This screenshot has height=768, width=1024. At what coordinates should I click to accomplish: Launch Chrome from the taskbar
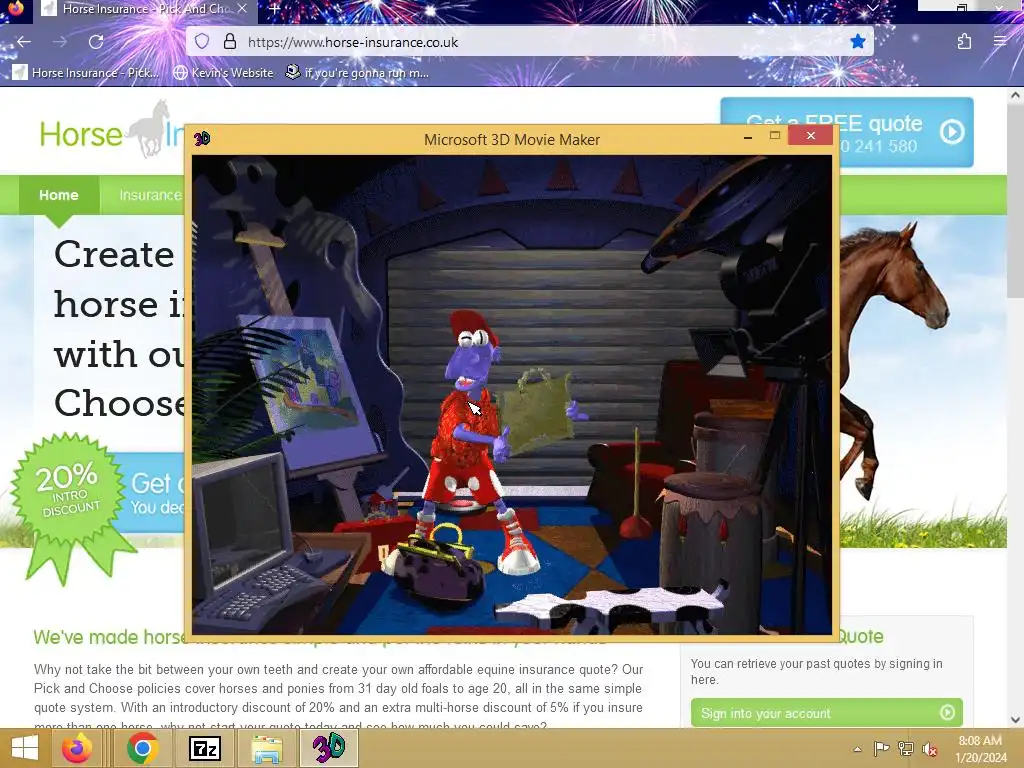142,748
